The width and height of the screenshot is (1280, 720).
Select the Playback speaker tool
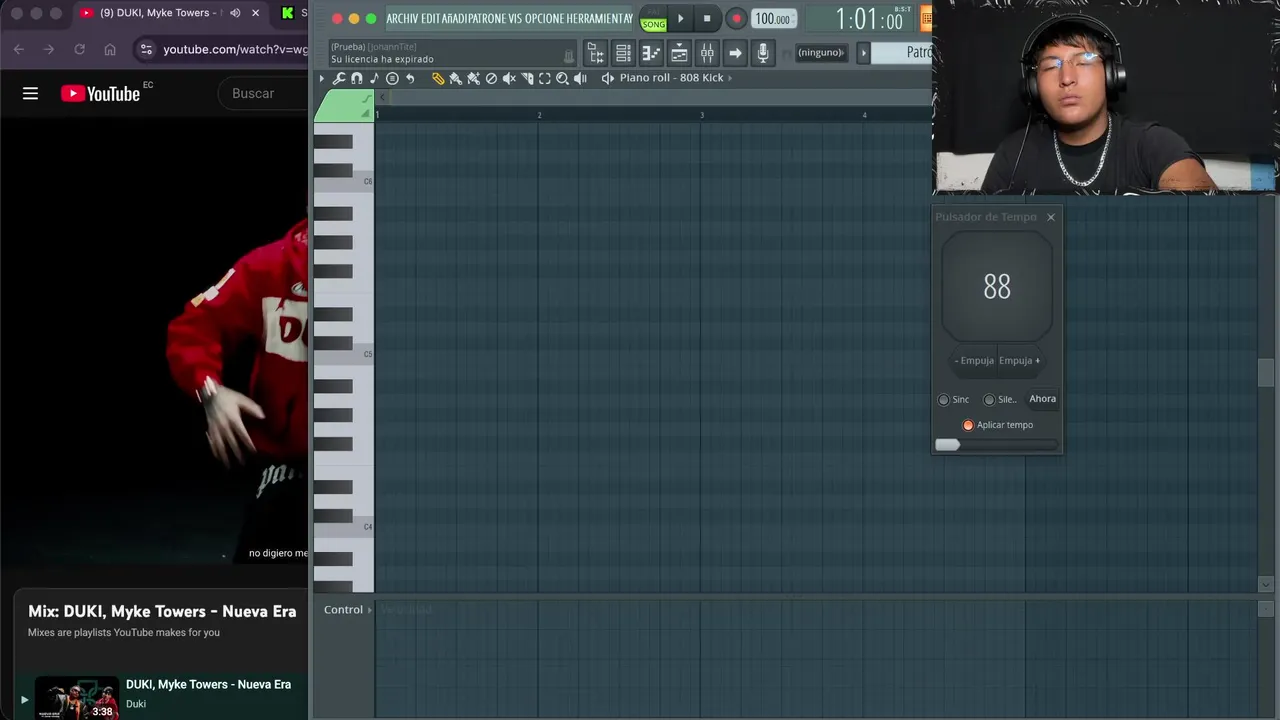pos(580,78)
